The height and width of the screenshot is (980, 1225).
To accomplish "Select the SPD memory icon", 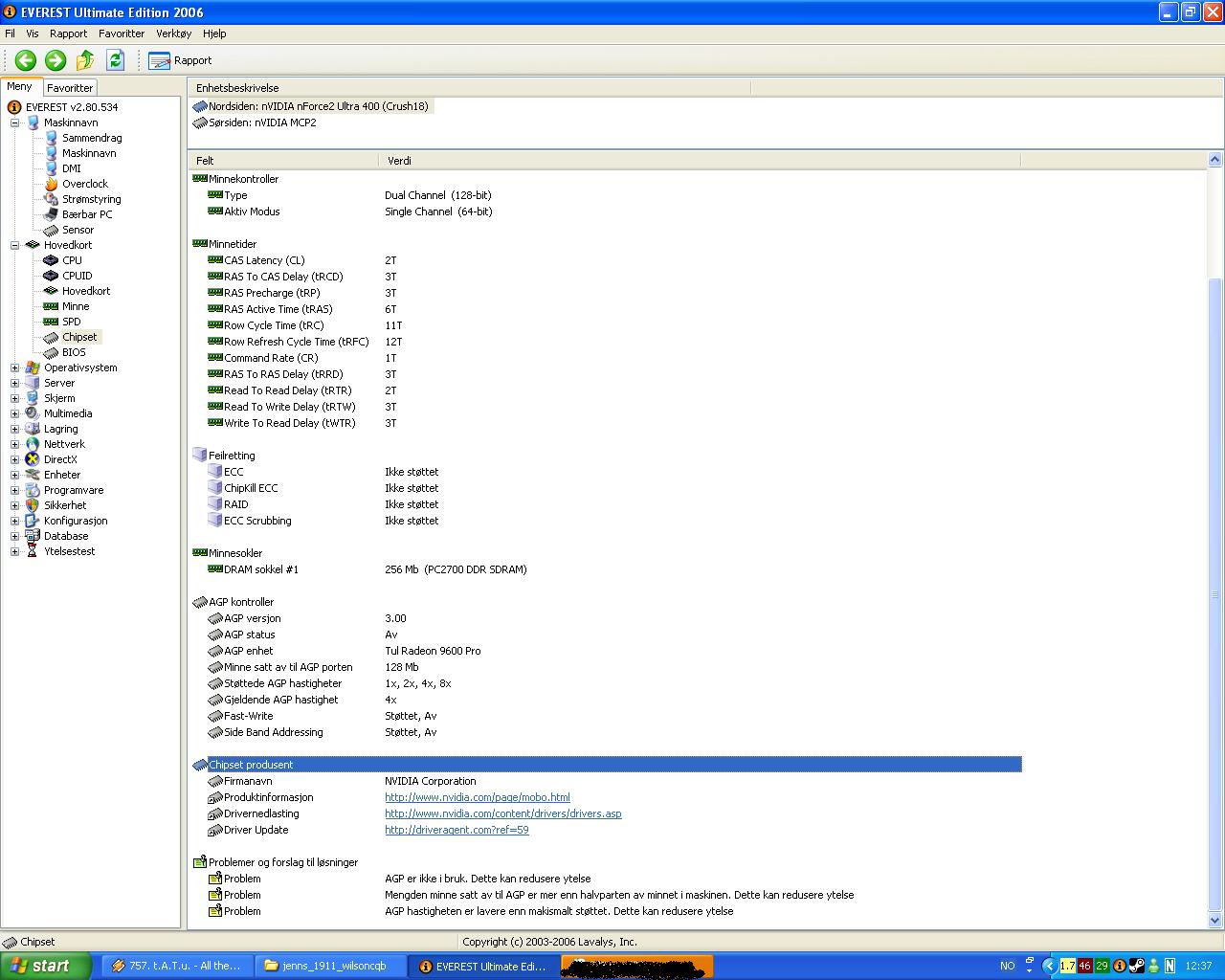I will tap(52, 322).
